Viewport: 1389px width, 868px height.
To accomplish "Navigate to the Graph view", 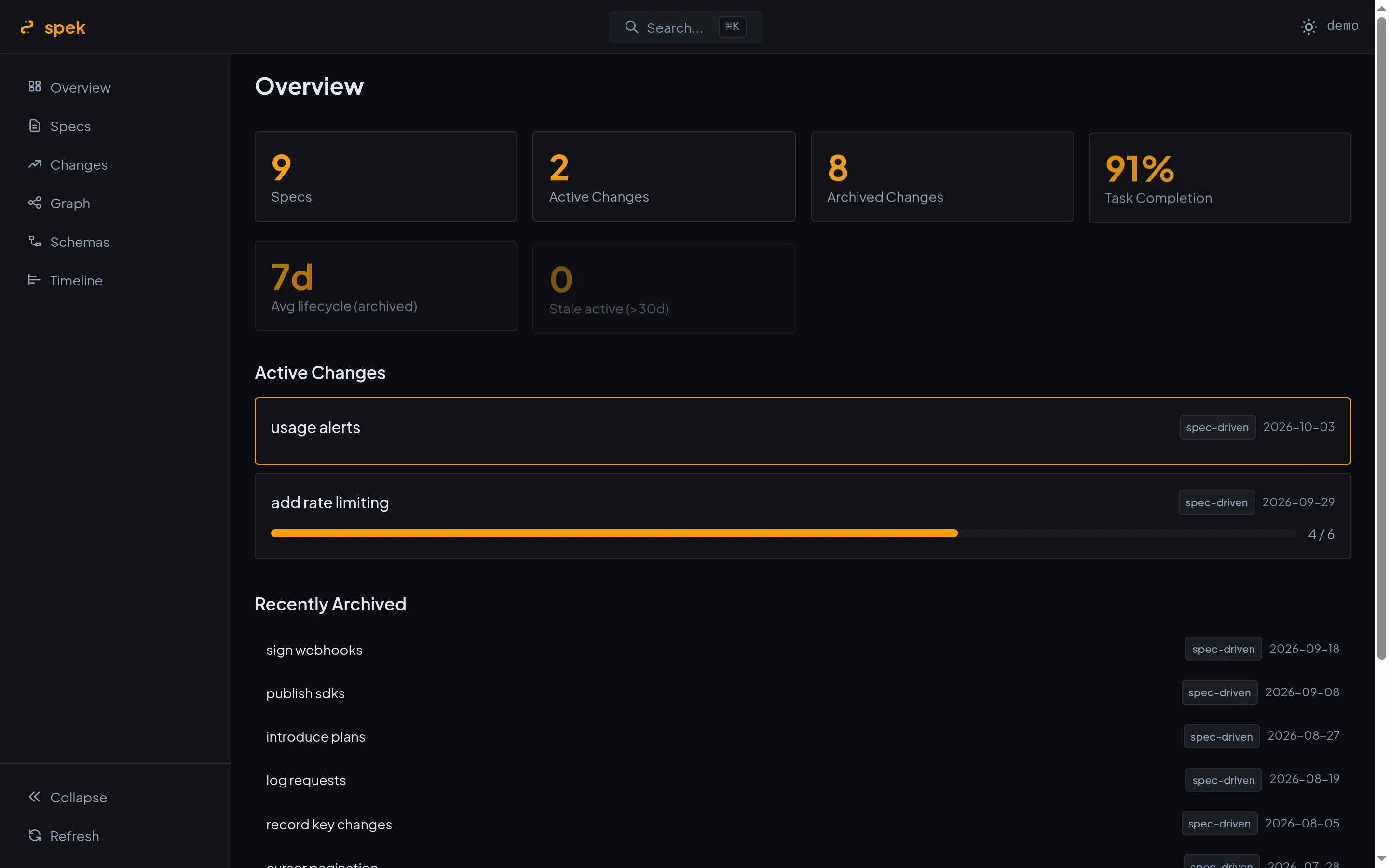I will click(x=115, y=203).
